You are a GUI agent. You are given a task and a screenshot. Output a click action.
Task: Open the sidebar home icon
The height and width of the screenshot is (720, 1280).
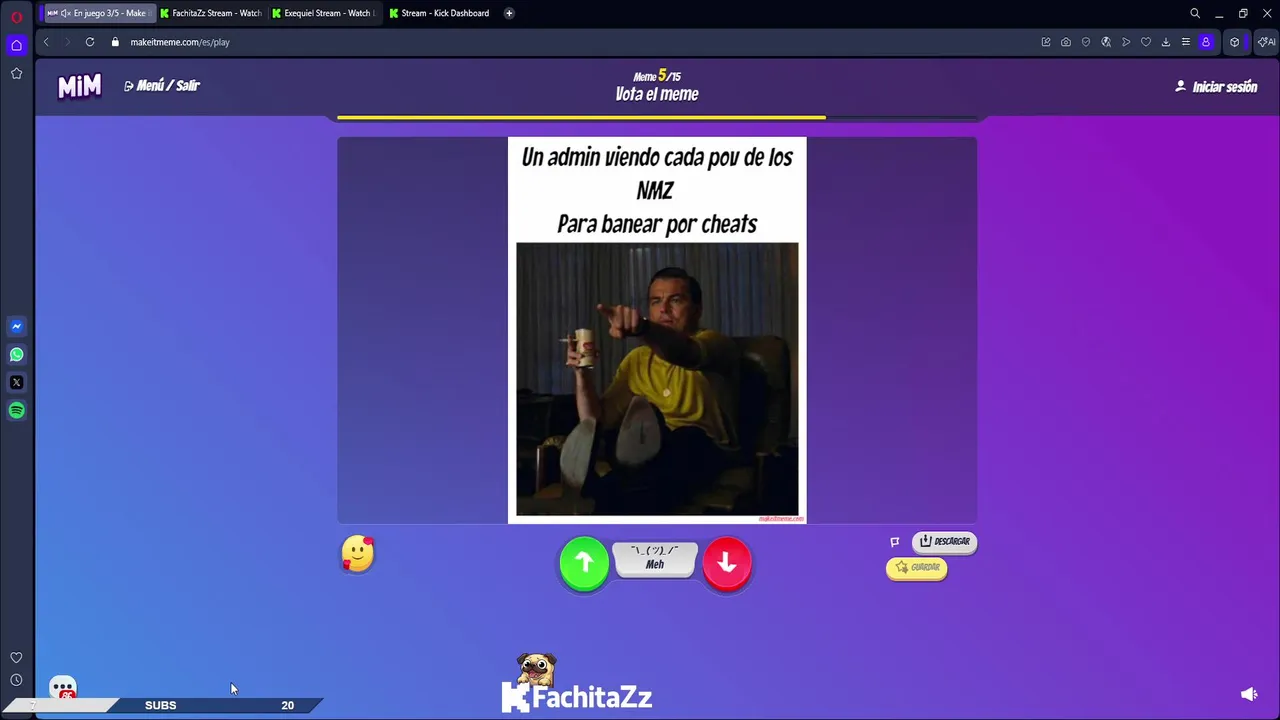16,45
